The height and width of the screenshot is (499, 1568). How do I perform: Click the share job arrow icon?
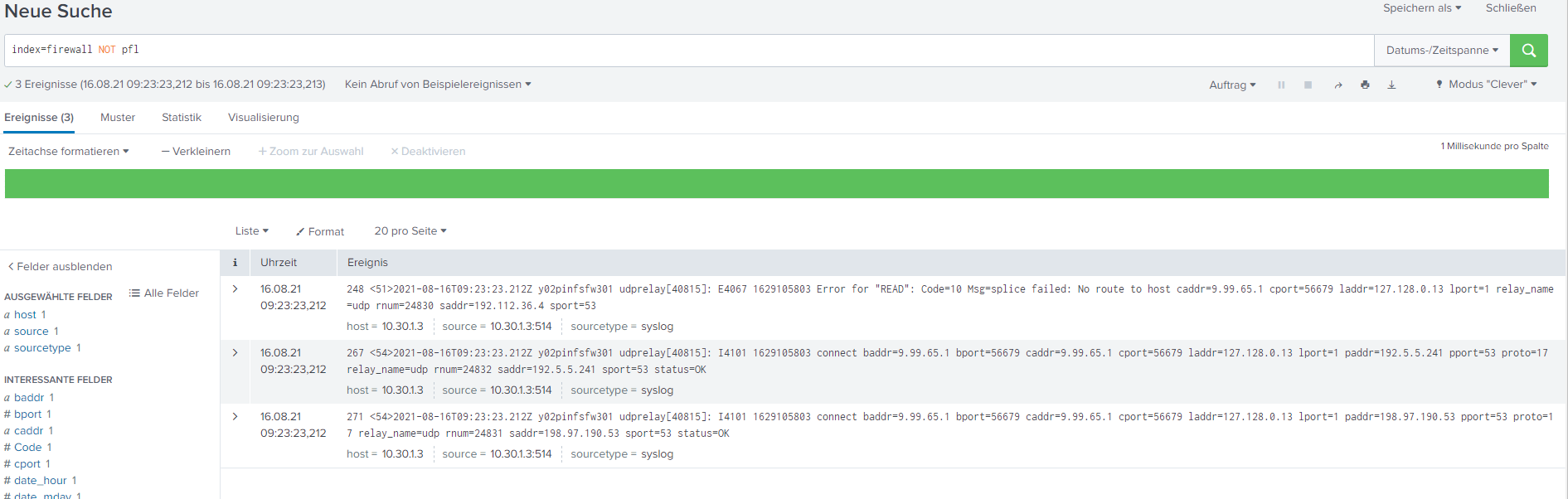coord(1337,85)
